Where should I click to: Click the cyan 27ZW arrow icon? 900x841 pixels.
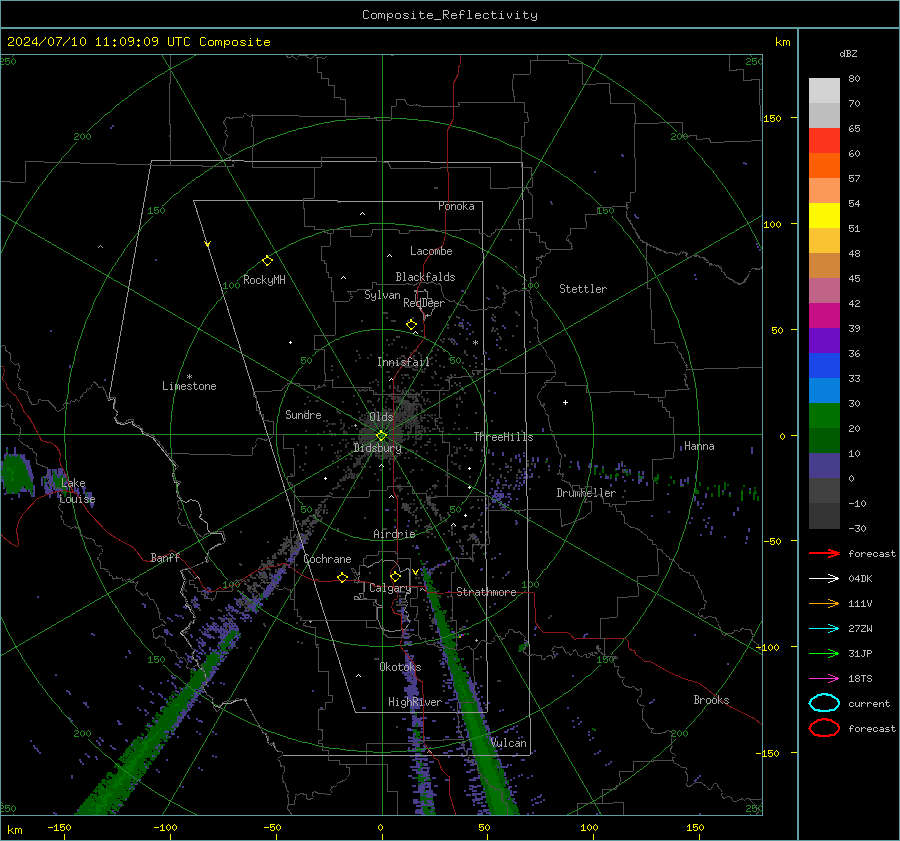coord(824,629)
